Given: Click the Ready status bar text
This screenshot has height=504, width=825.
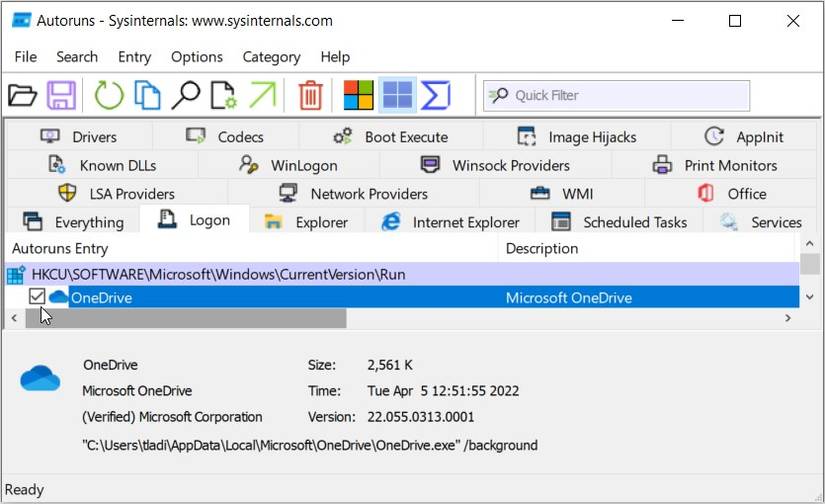Looking at the screenshot, I should (x=24, y=490).
